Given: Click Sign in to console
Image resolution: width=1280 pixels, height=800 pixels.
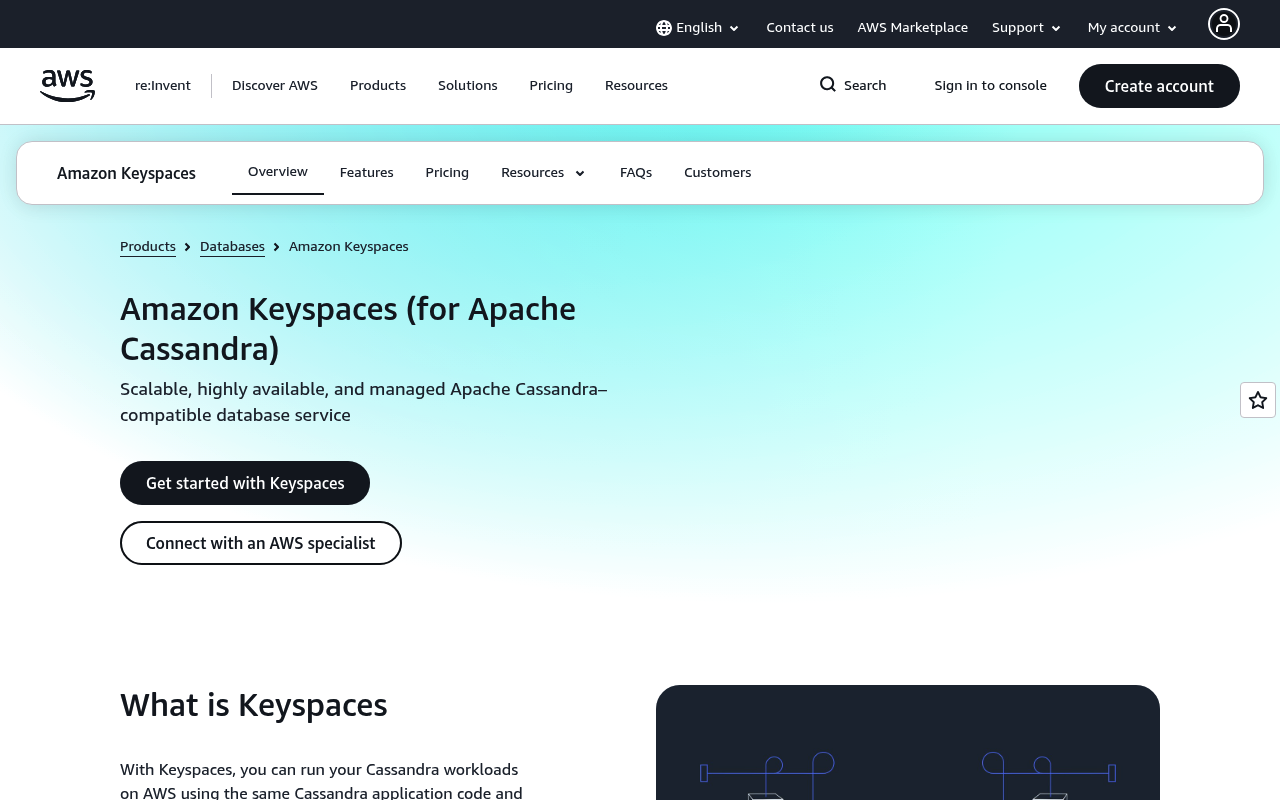Looking at the screenshot, I should click(x=990, y=86).
